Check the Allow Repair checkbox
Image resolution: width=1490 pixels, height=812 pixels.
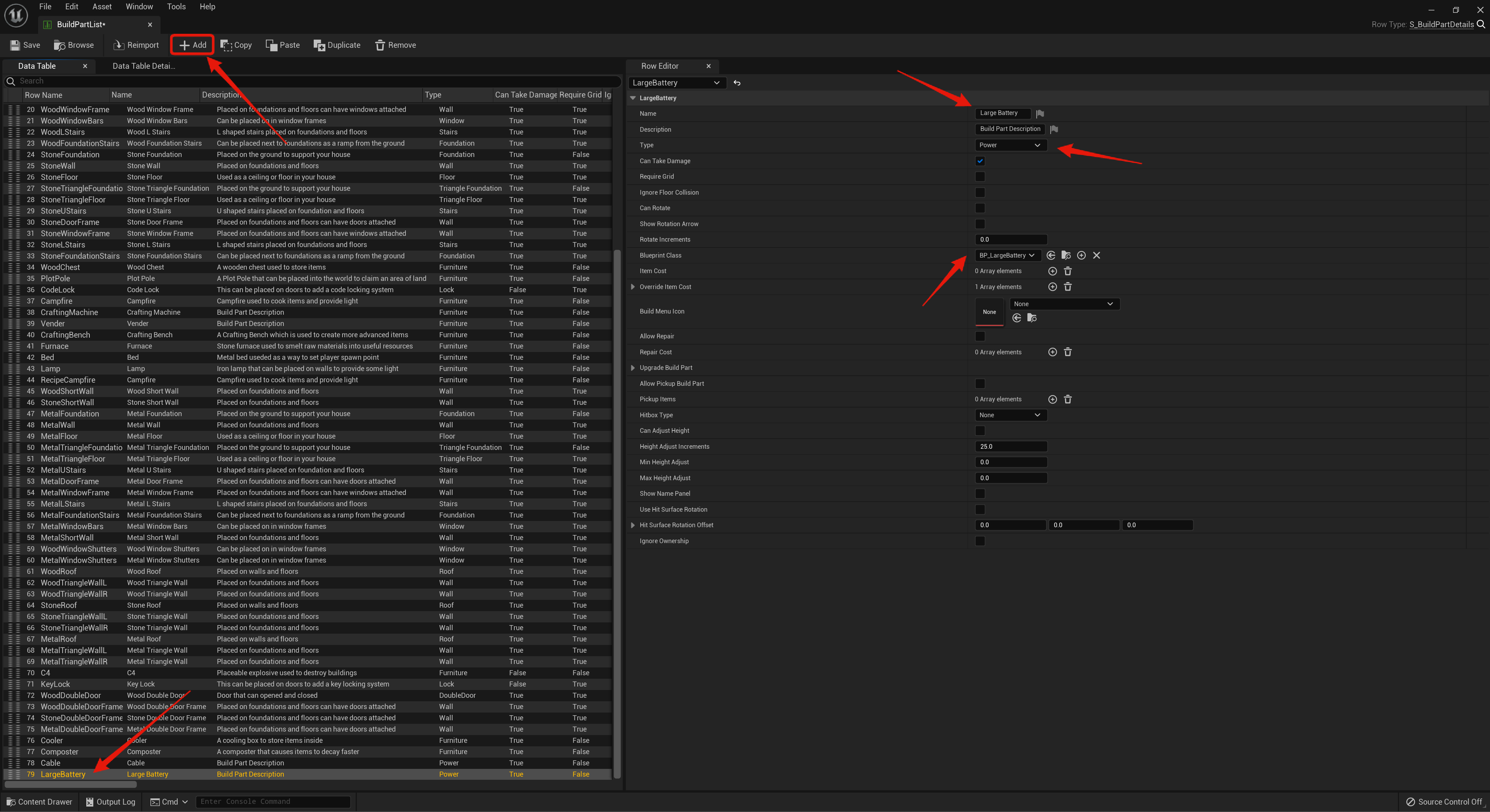980,336
